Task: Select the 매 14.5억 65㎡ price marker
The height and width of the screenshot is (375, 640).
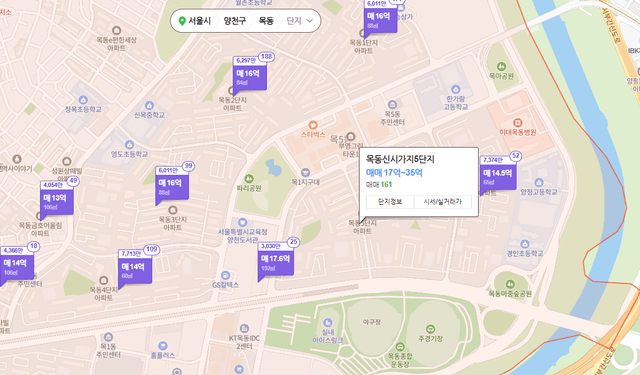Action: tap(498, 176)
